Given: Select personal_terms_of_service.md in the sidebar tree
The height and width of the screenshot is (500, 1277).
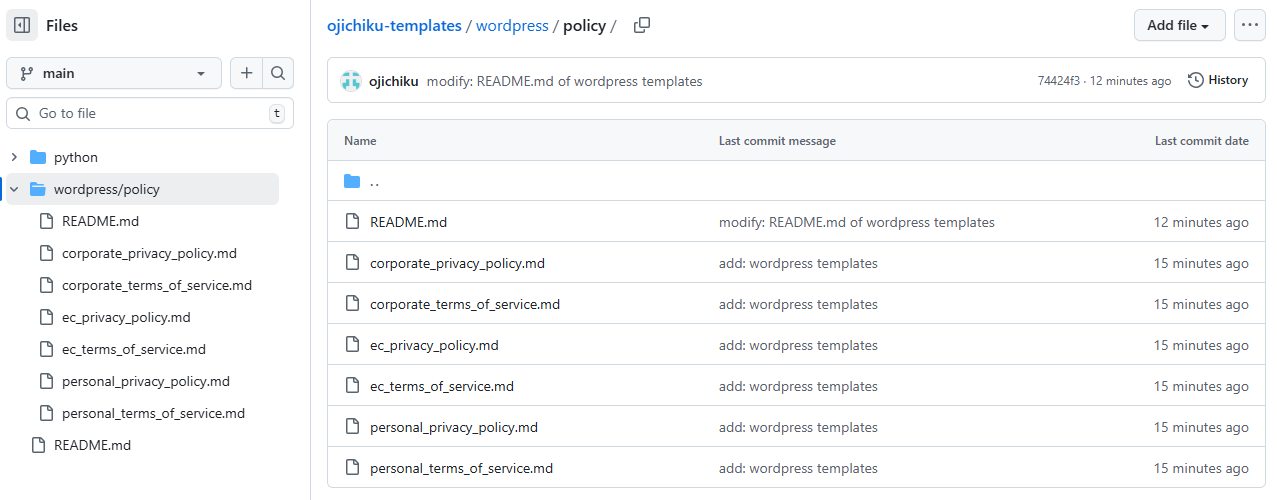Looking at the screenshot, I should point(153,413).
